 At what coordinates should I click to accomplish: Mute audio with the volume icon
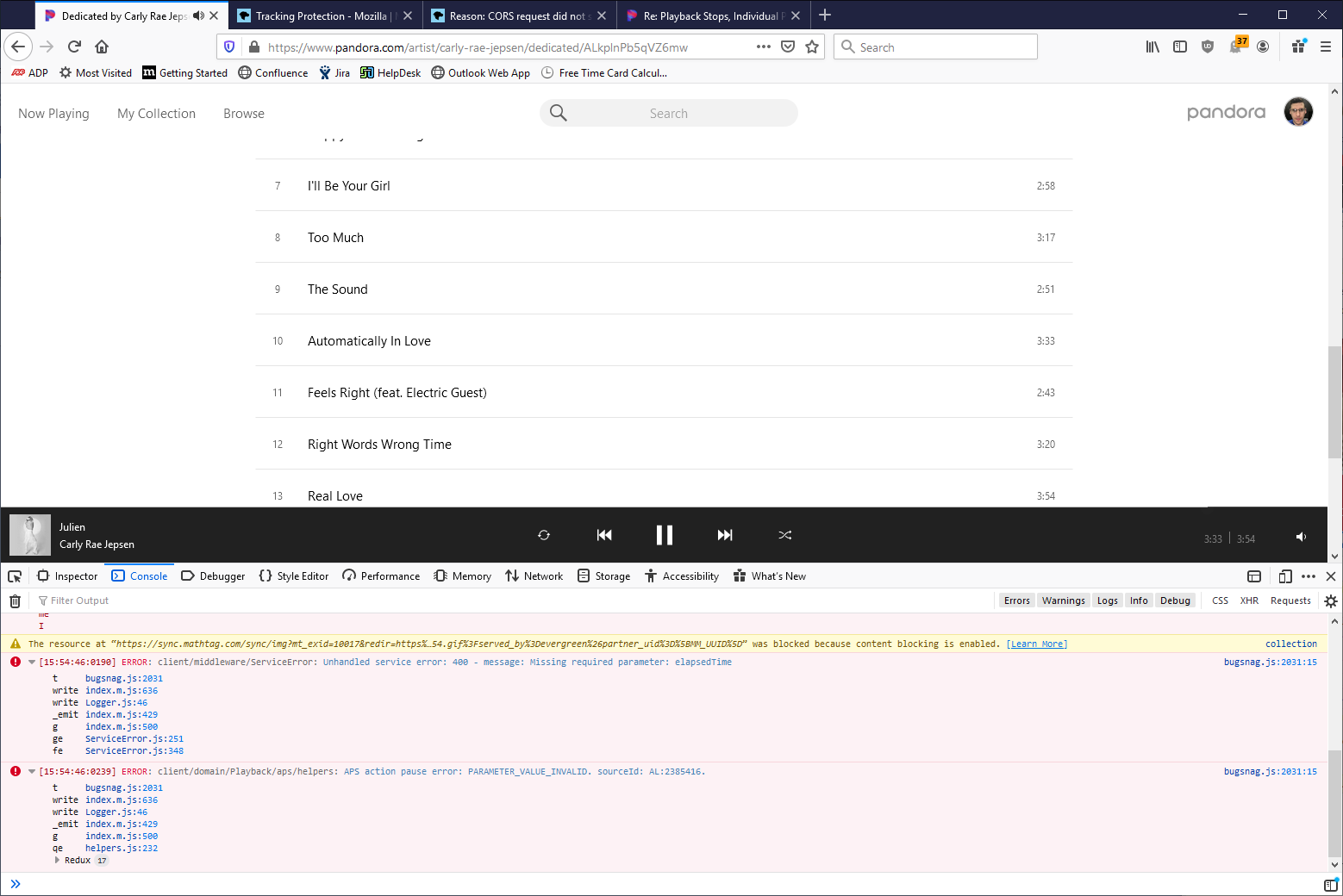pyautogui.click(x=1302, y=537)
